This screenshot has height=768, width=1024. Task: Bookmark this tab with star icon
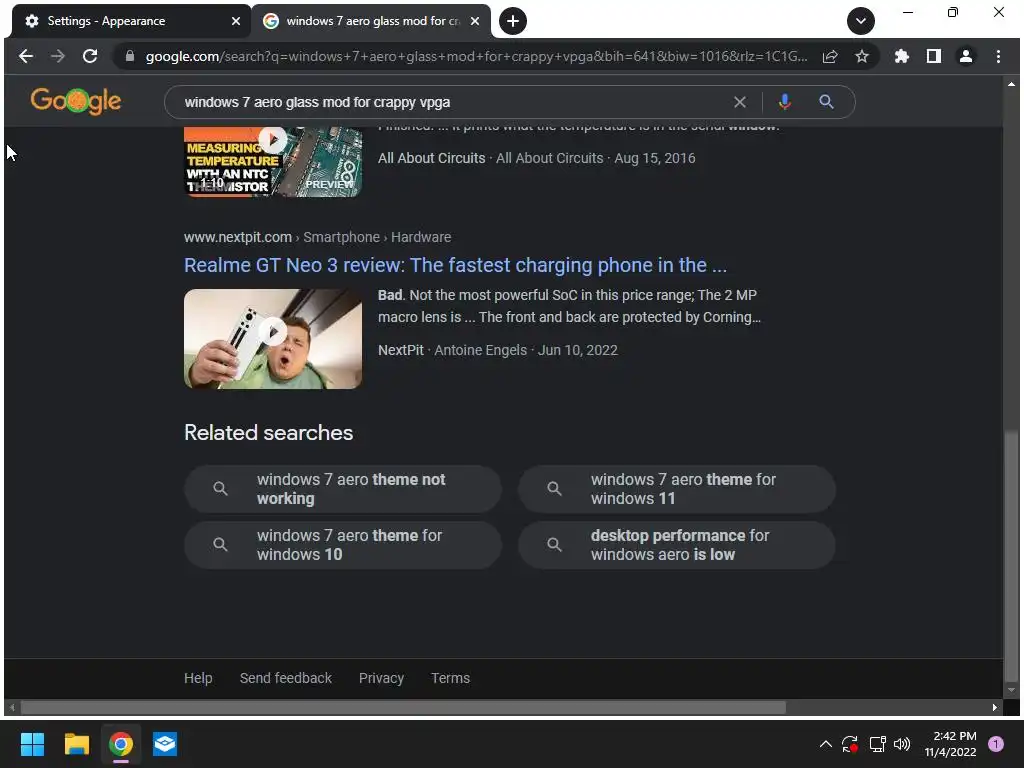pos(862,56)
